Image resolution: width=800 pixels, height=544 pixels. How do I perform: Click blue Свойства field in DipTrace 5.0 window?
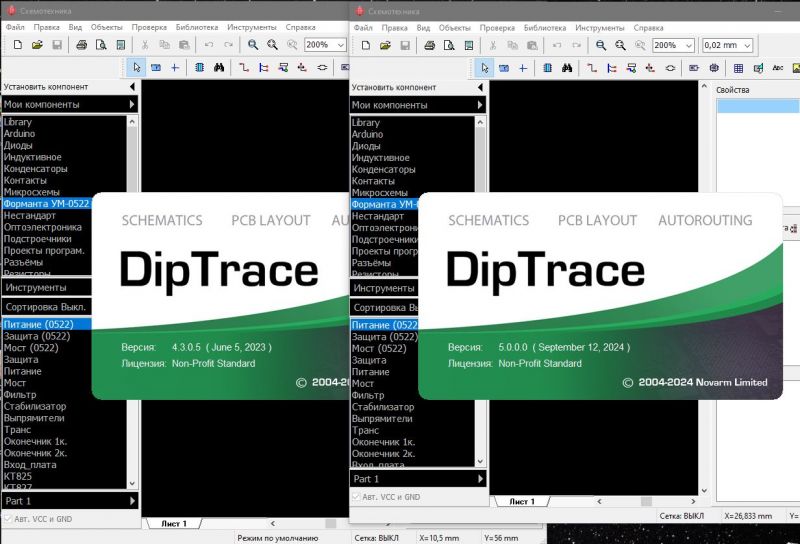coord(758,106)
